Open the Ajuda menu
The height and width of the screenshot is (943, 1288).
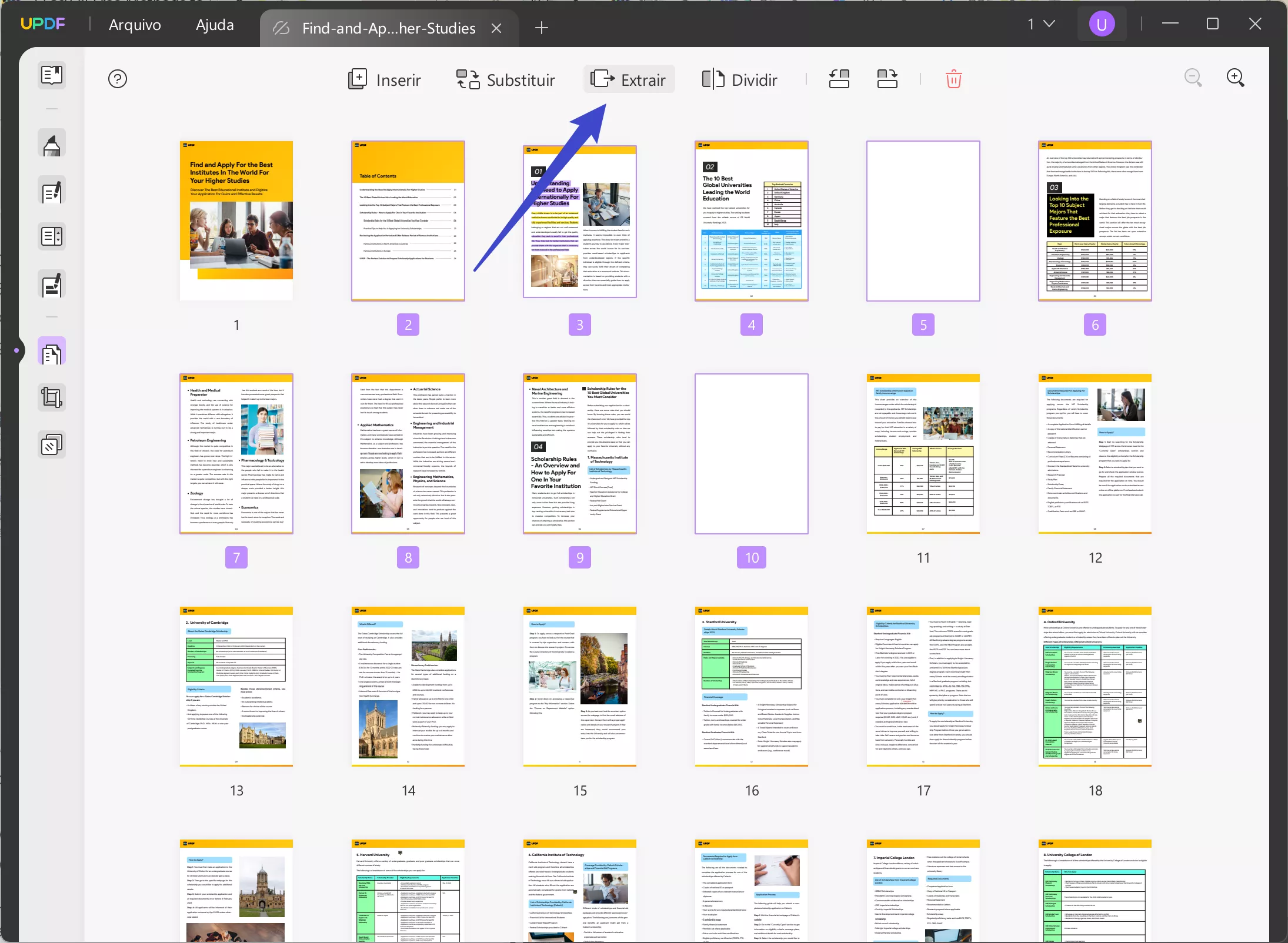(x=215, y=25)
